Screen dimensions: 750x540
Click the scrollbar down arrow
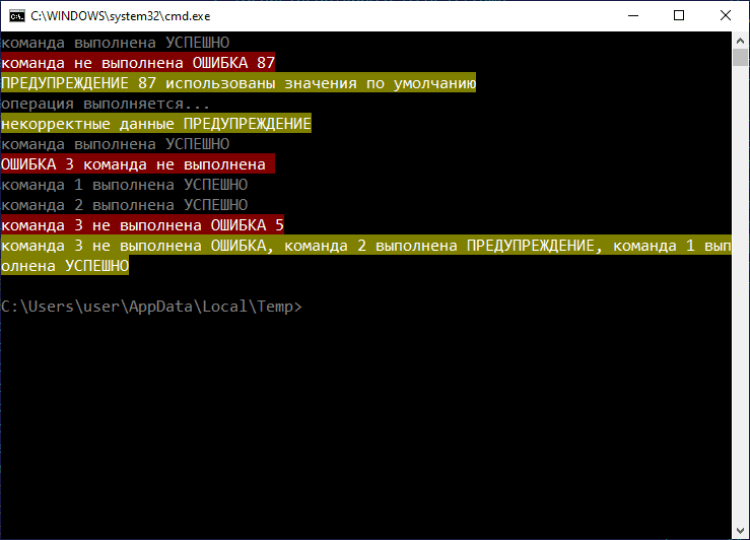tap(740, 530)
